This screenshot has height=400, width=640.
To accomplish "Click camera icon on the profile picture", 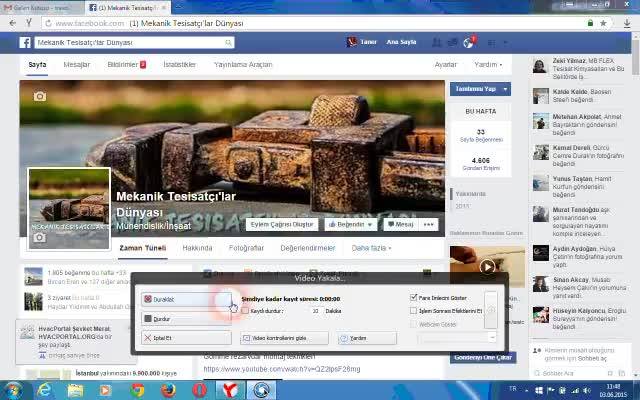I will click(x=39, y=237).
